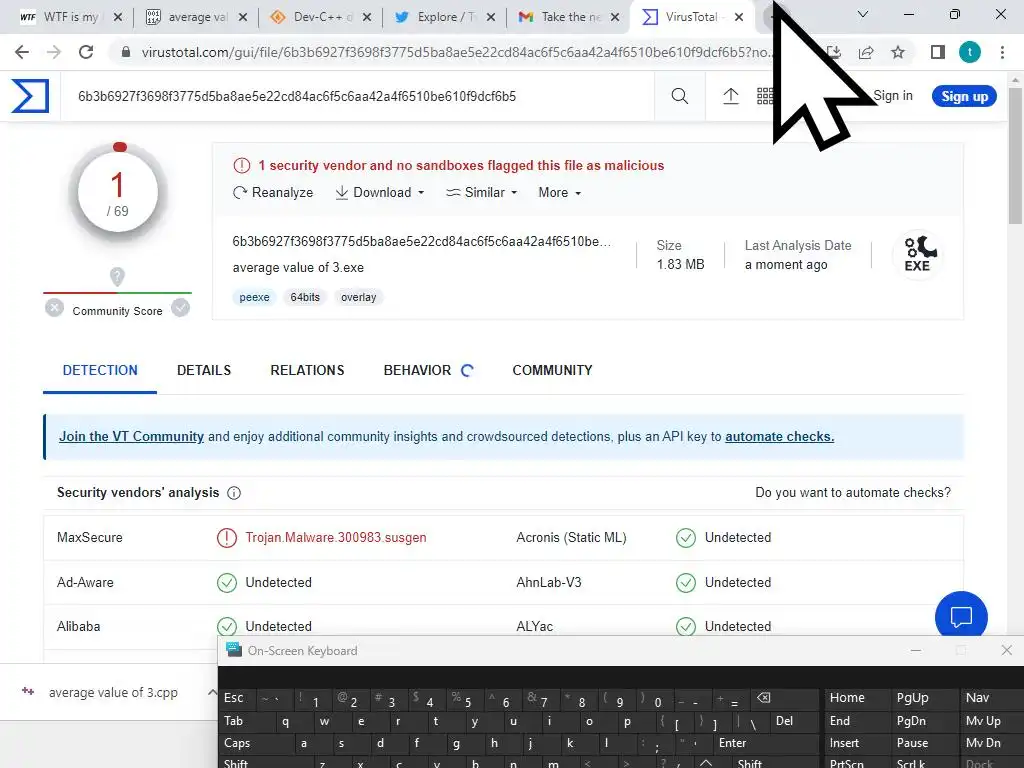Click the Security vendors' analysis info icon

pos(234,493)
